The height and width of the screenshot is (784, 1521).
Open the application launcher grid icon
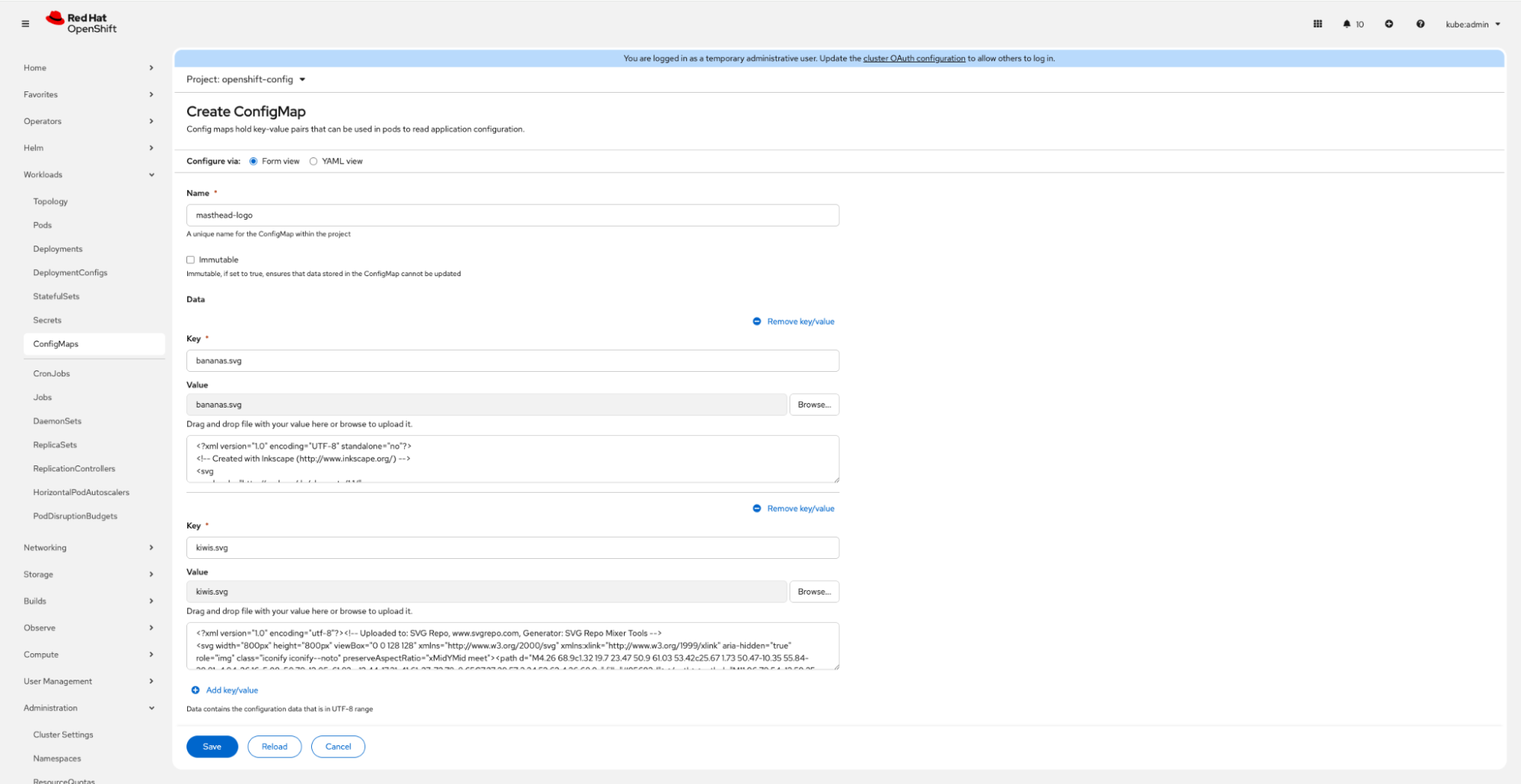pos(1317,24)
